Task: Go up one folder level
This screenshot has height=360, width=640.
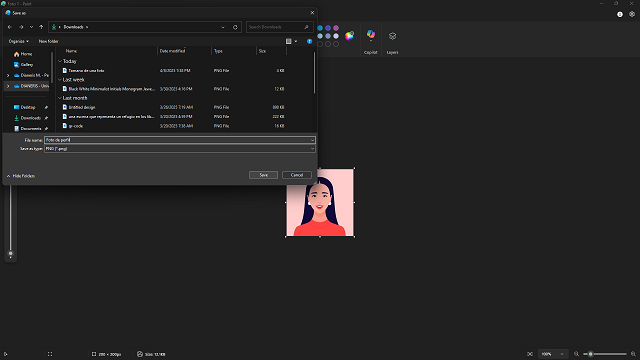Action: pyautogui.click(x=41, y=27)
